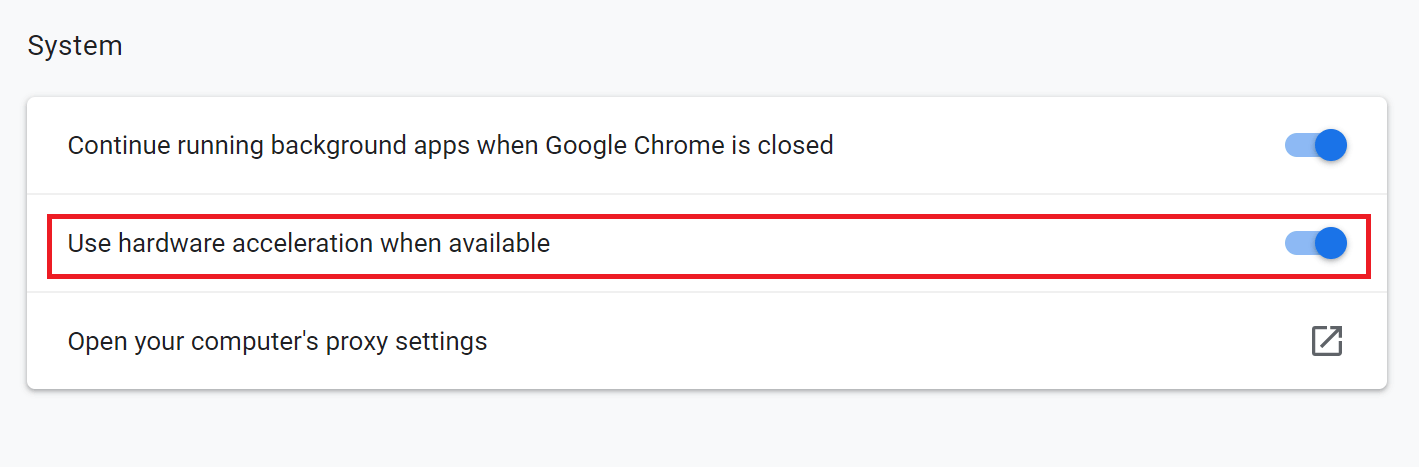Viewport: 1419px width, 467px height.
Task: Click empty space inside the hardware acceleration row
Action: coord(900,243)
